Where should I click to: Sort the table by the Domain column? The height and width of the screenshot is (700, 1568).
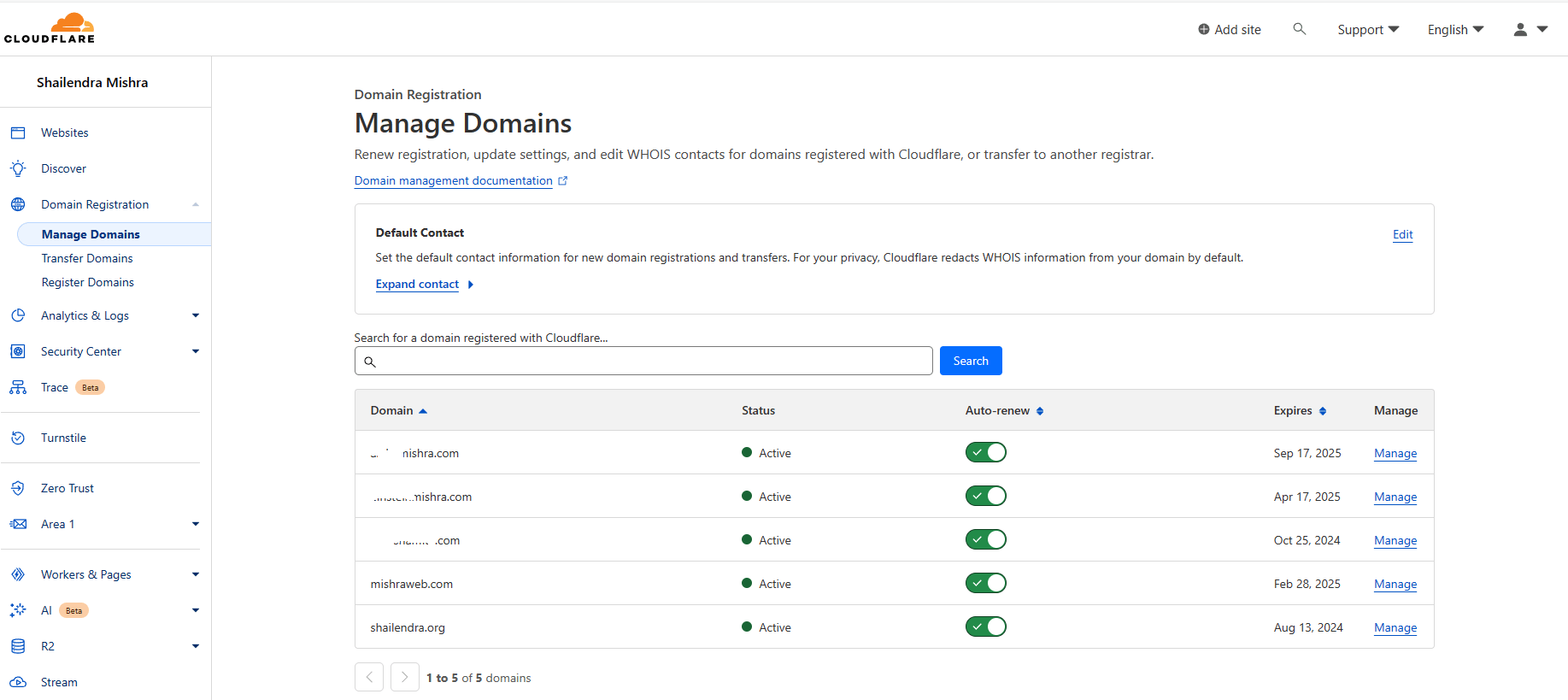398,410
